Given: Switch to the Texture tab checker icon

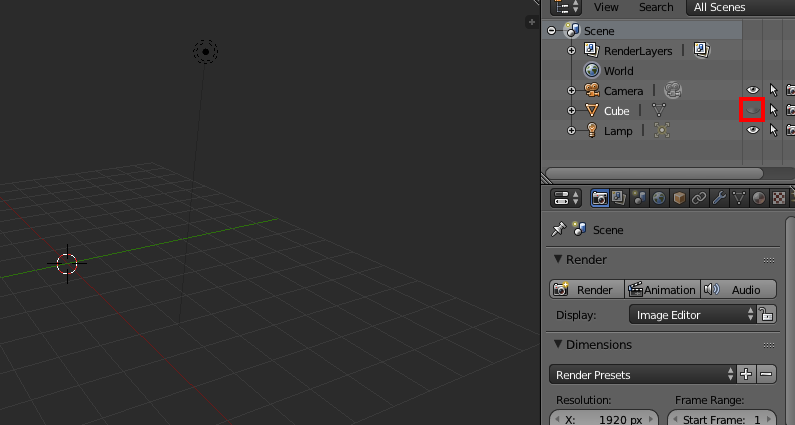Looking at the screenshot, I should (x=779, y=198).
